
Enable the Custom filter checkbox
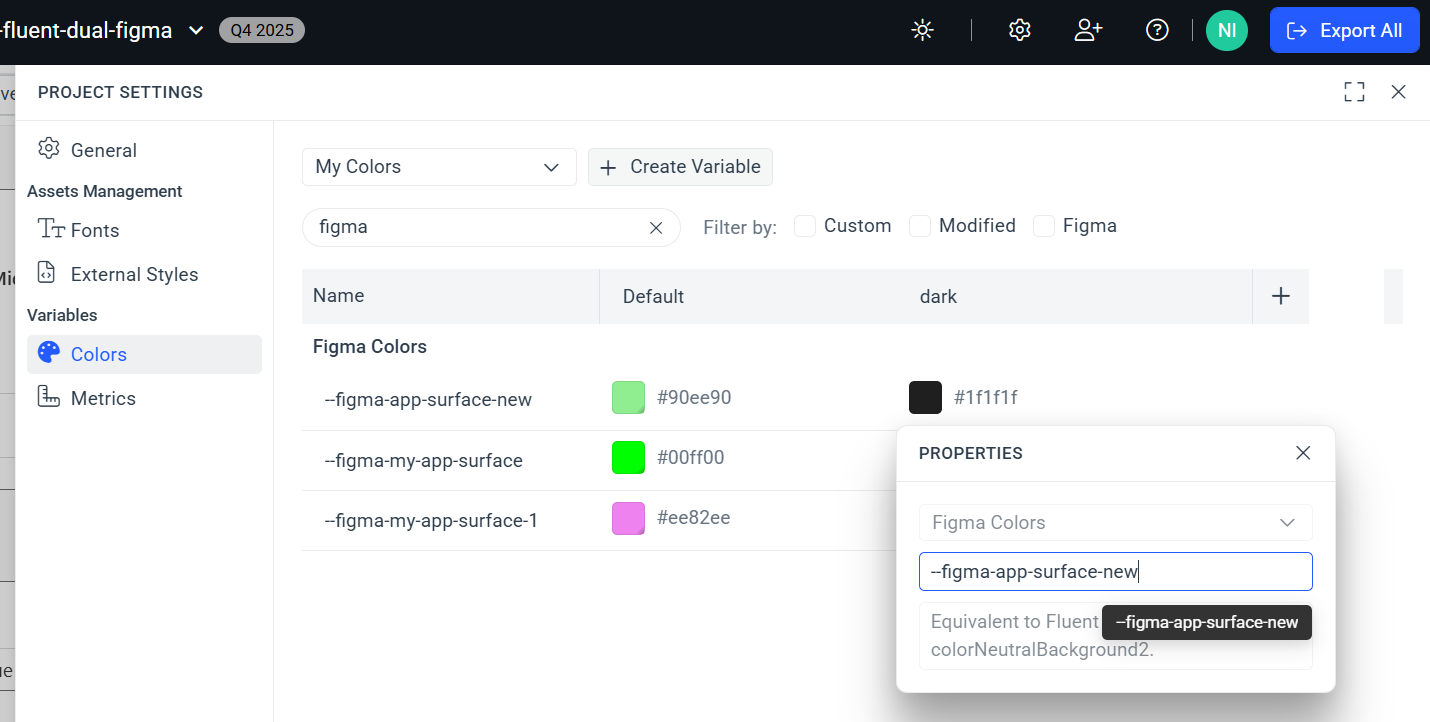(x=805, y=226)
